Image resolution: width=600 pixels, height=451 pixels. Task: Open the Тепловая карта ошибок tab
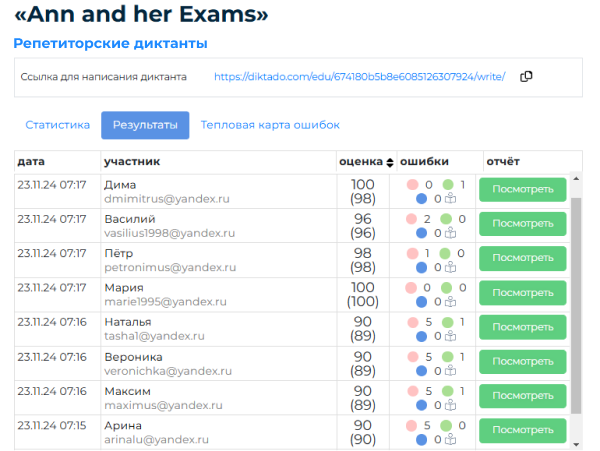tap(270, 125)
